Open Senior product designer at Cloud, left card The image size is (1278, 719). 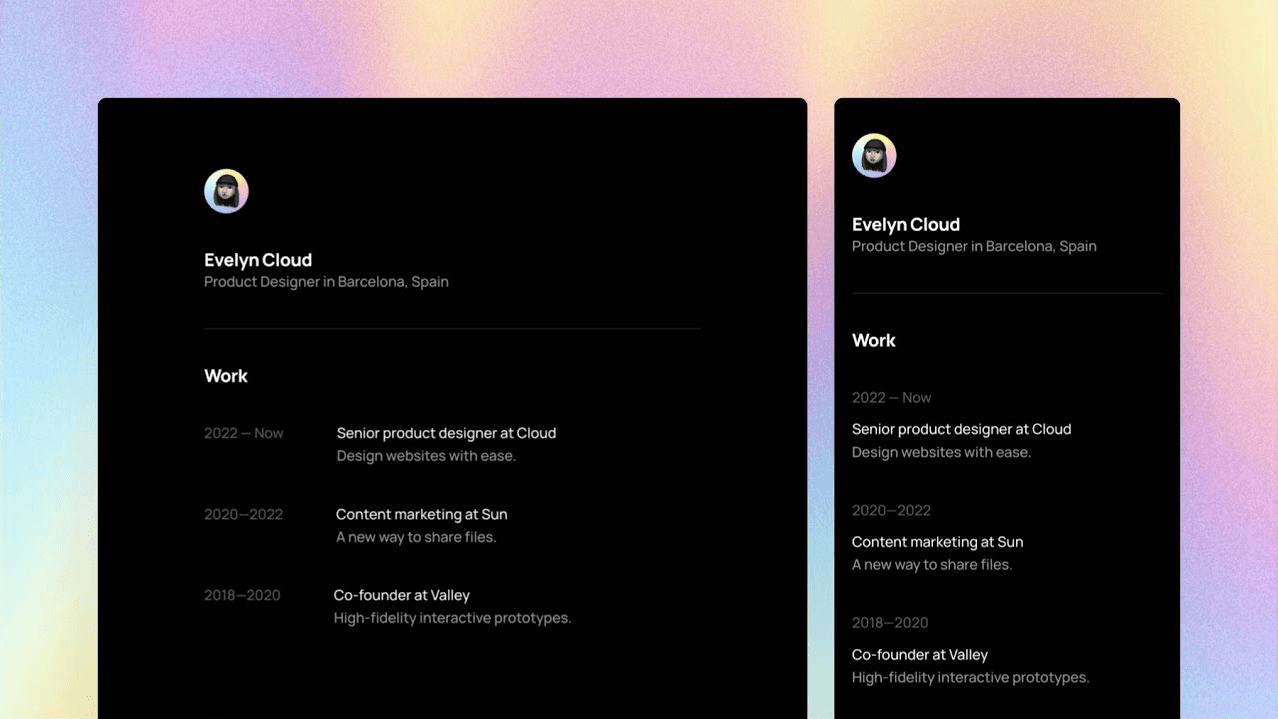(446, 433)
